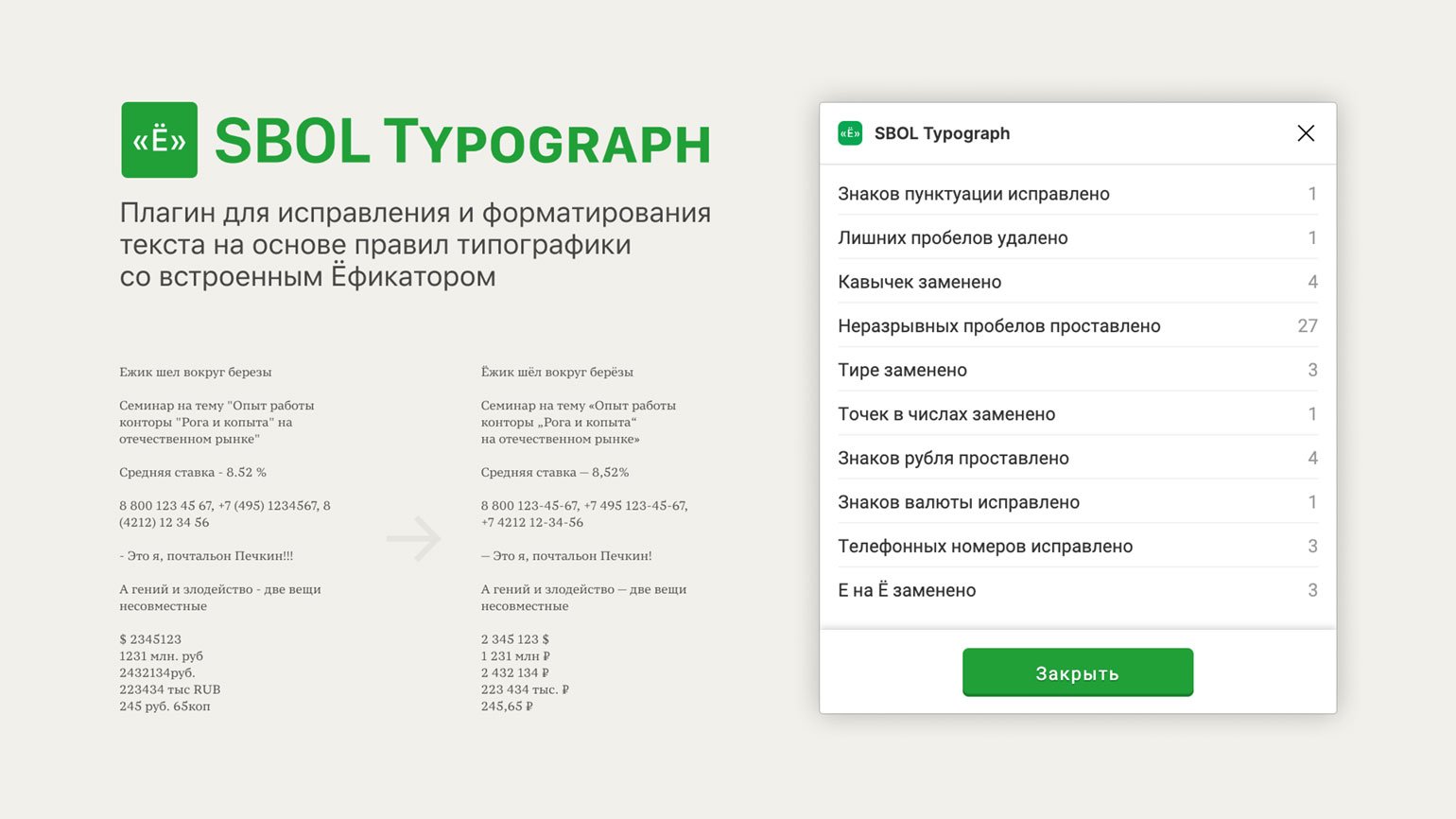Click the corrected line '245,65 ₽'
1456x819 pixels.
pyautogui.click(x=507, y=706)
